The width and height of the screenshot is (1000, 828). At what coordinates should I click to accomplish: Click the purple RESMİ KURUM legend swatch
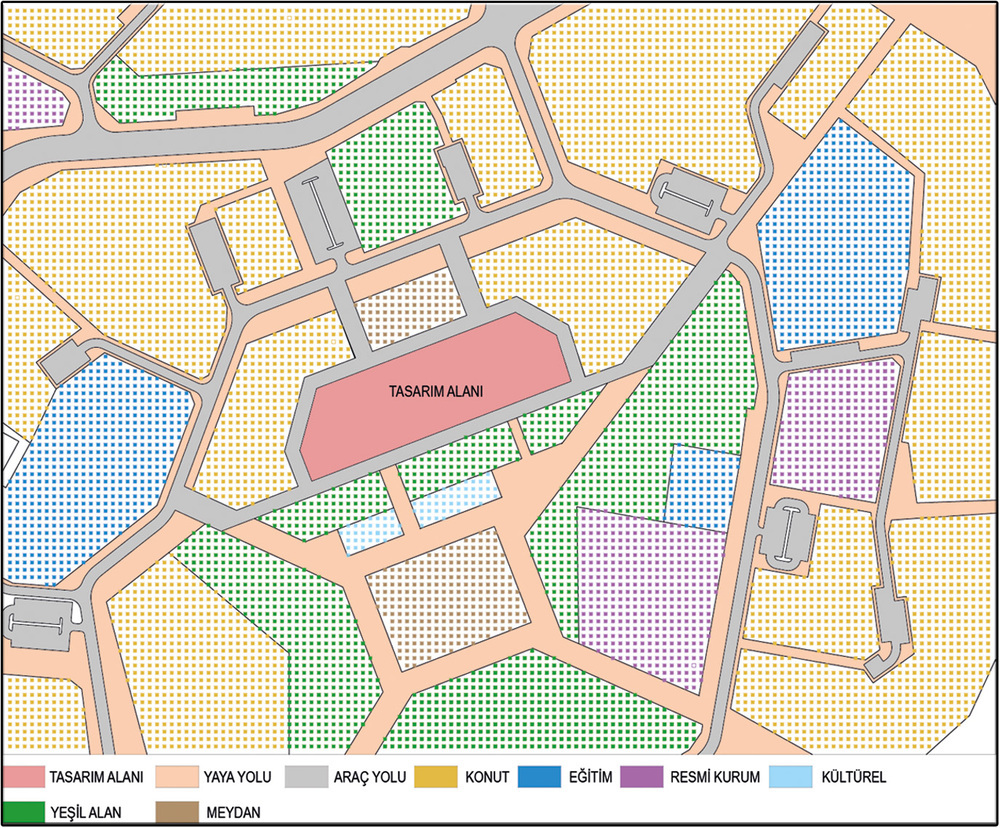tap(642, 777)
